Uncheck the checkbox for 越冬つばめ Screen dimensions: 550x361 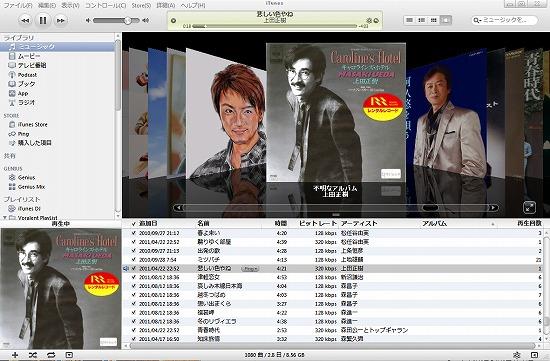pyautogui.click(x=133, y=295)
